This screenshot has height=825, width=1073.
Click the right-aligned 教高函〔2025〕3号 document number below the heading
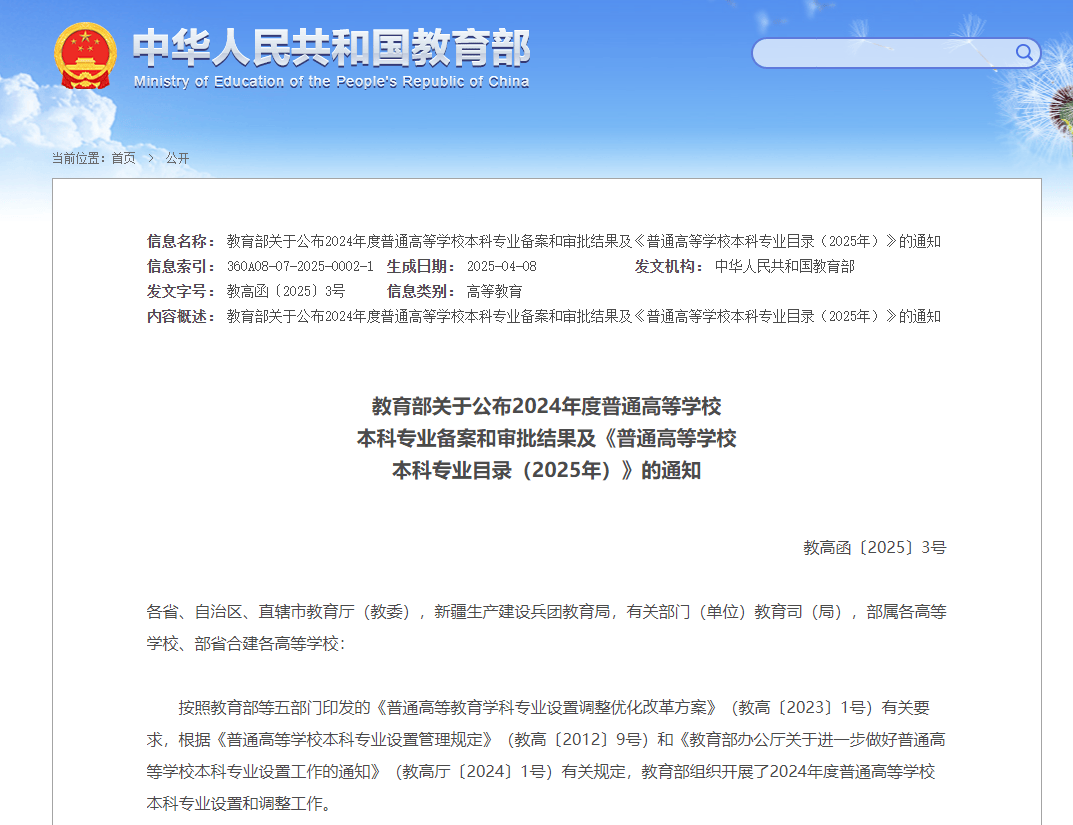875,547
